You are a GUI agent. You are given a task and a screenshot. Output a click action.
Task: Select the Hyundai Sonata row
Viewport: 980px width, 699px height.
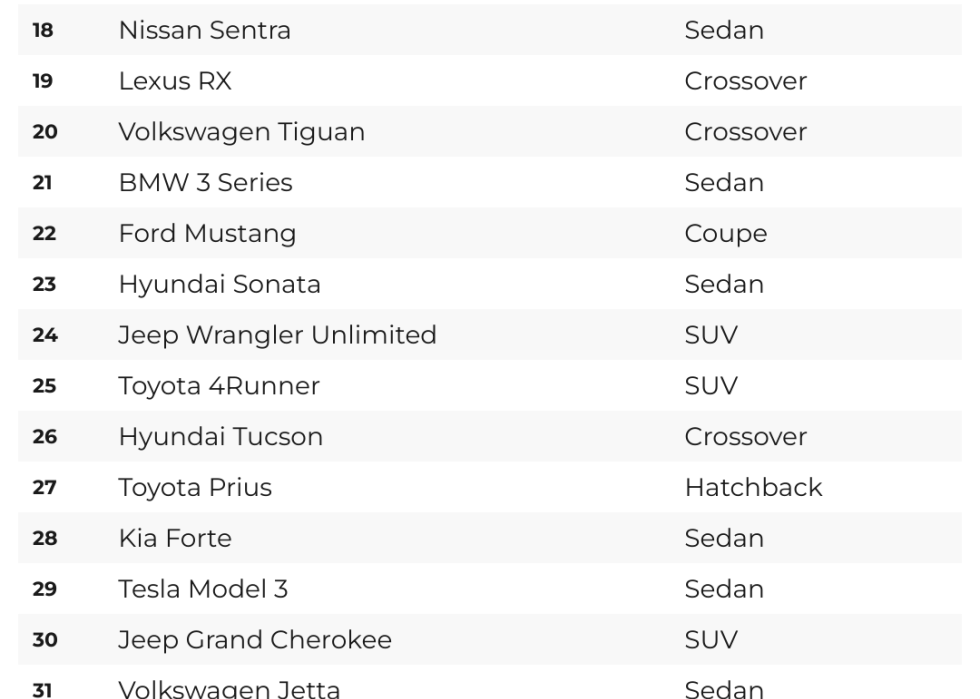click(490, 284)
